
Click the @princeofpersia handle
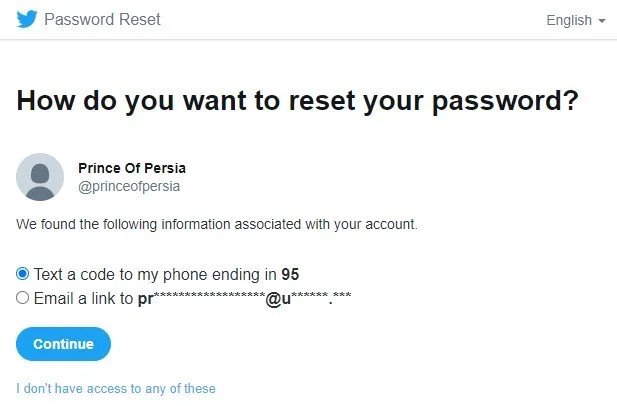[x=129, y=186]
